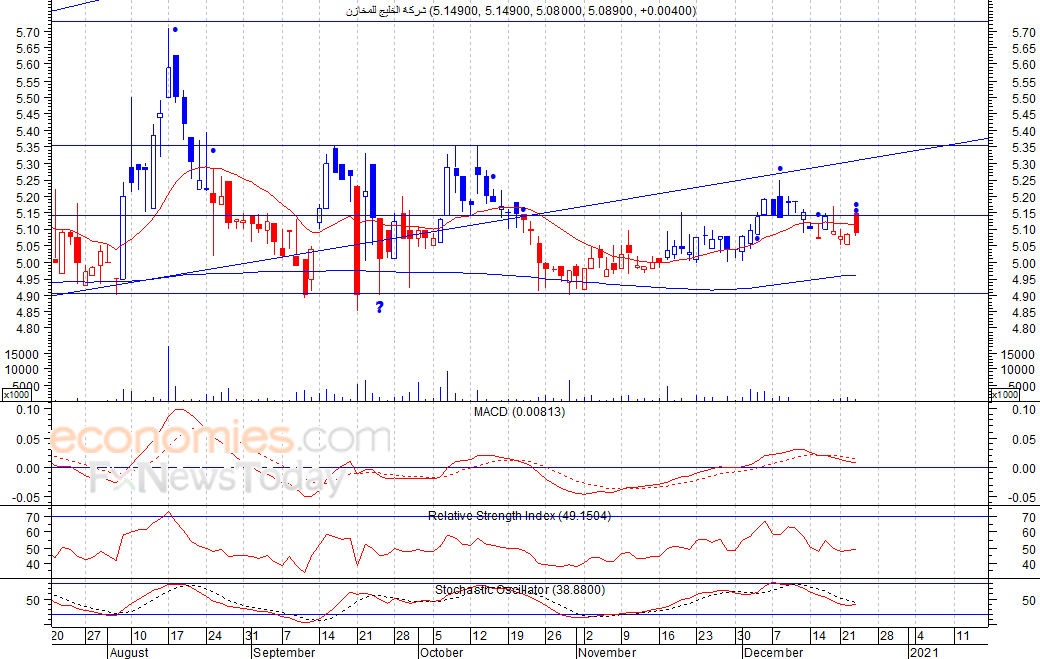Click date label 26 on time axis
The height and width of the screenshot is (659, 1040).
tap(554, 636)
